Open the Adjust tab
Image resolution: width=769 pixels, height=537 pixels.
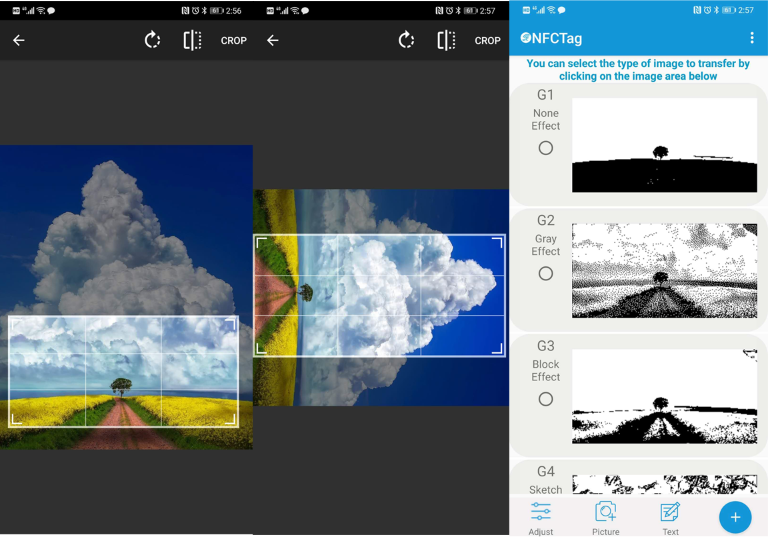click(x=540, y=518)
